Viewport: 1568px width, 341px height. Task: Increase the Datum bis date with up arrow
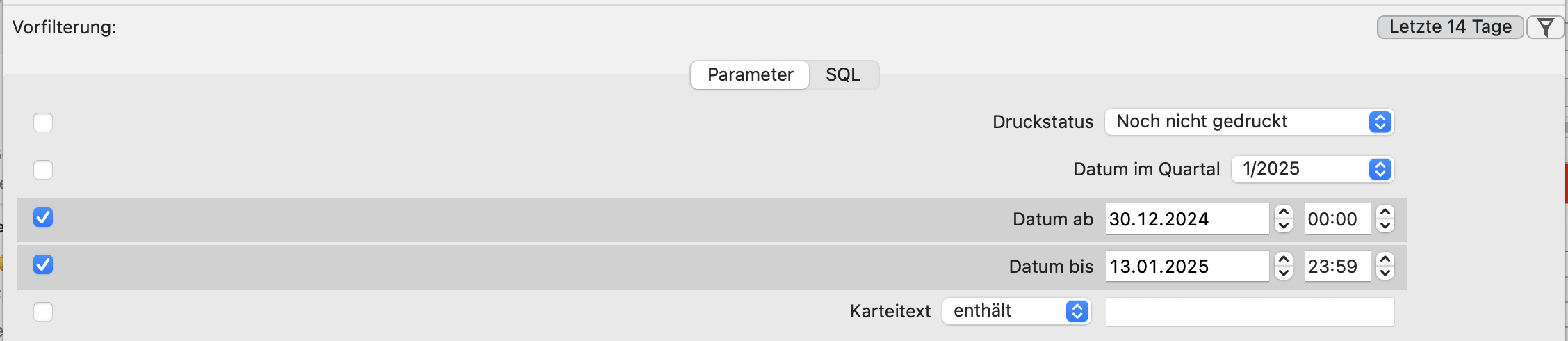tap(1284, 260)
